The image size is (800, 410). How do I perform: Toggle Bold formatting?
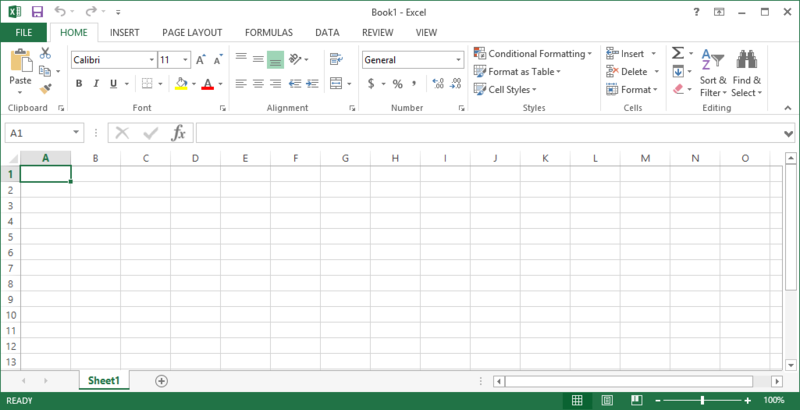point(79,84)
